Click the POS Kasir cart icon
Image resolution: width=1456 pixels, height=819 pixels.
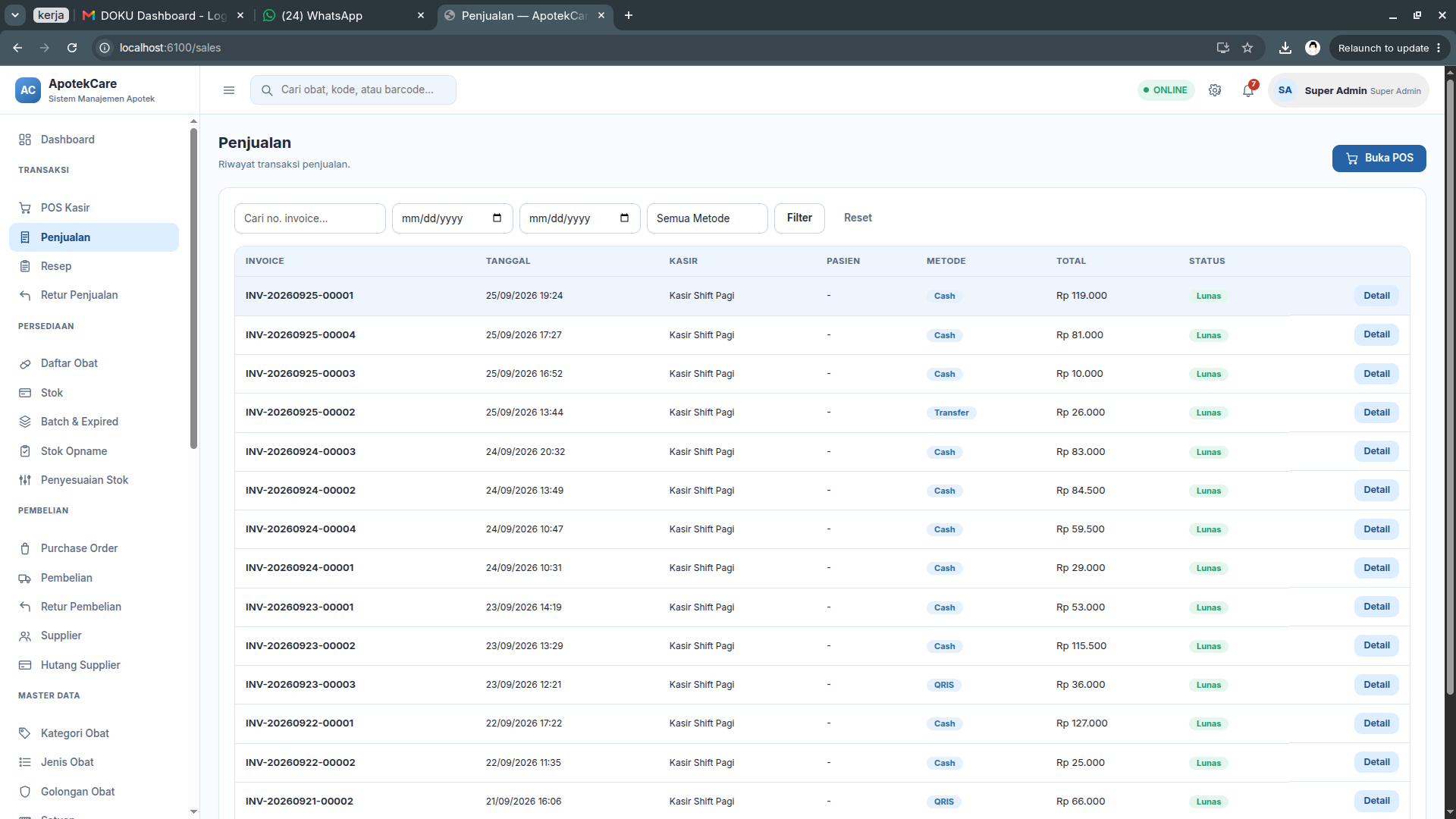click(x=25, y=208)
